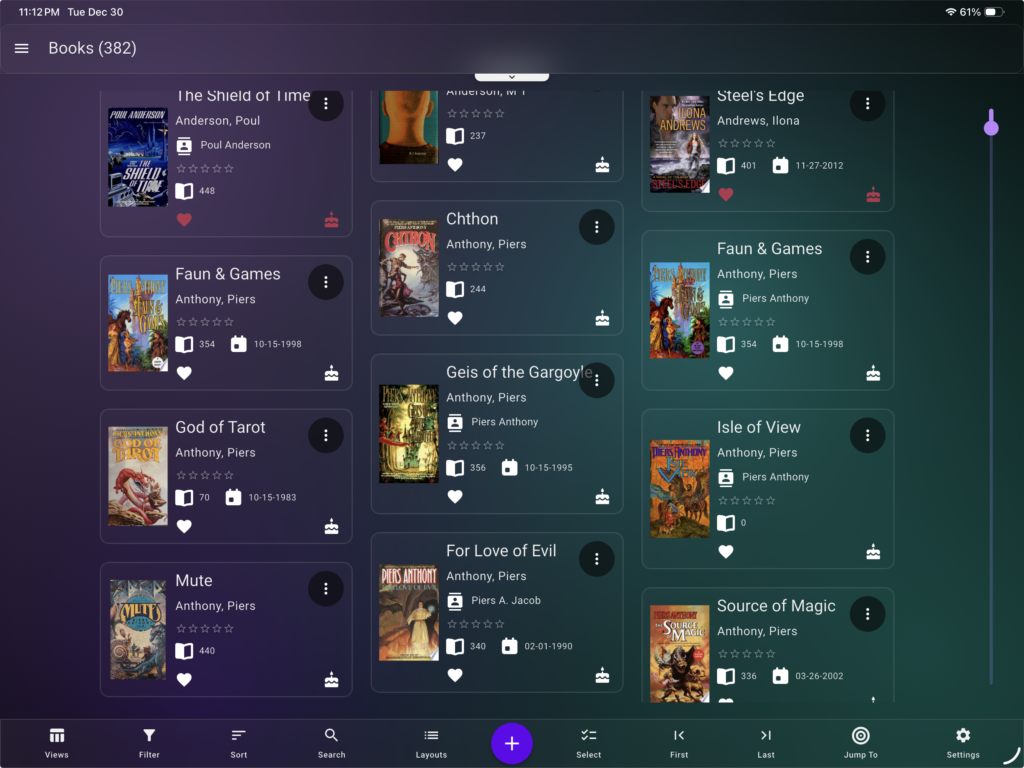
Task: Open Settings from bottom bar
Action: [x=963, y=743]
